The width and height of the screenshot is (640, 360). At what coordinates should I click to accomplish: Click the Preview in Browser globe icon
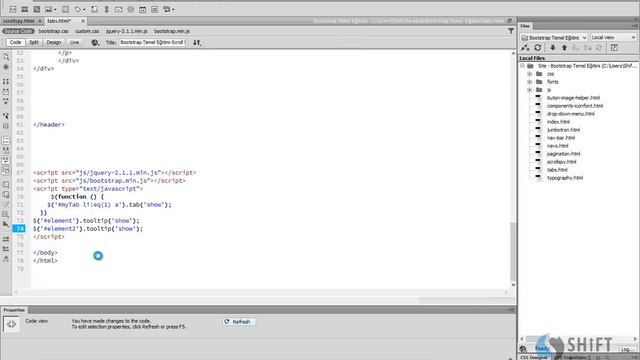click(95, 42)
